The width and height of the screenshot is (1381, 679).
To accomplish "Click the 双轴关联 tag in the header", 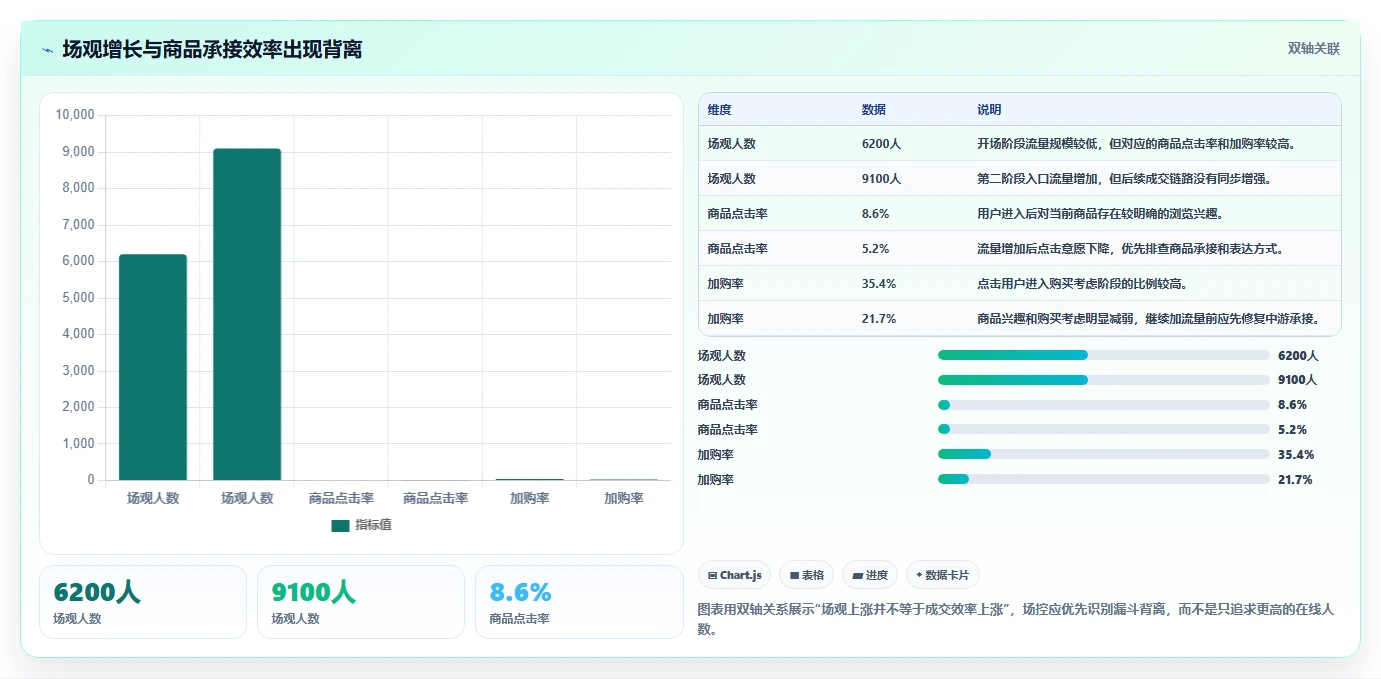I will coord(1313,49).
